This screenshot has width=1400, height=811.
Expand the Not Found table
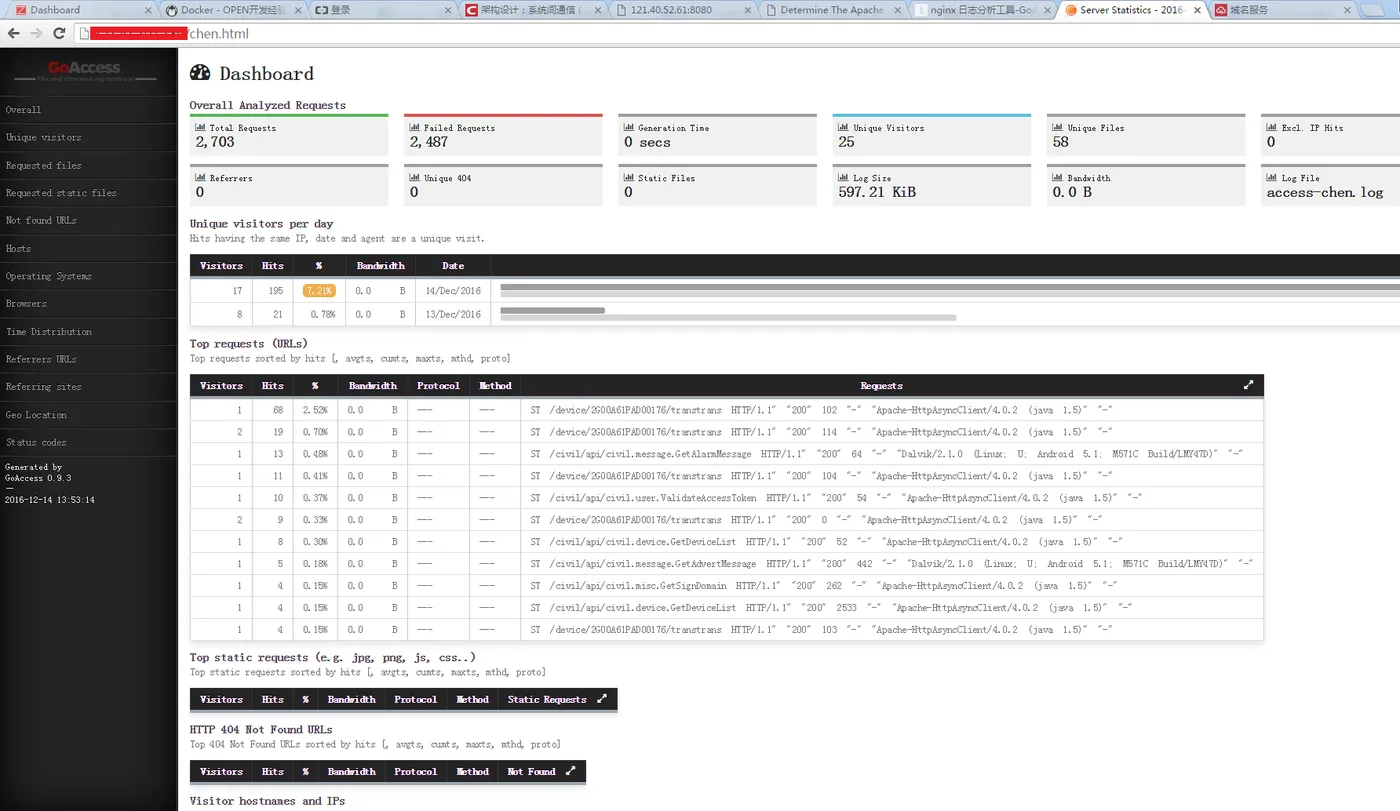point(570,771)
